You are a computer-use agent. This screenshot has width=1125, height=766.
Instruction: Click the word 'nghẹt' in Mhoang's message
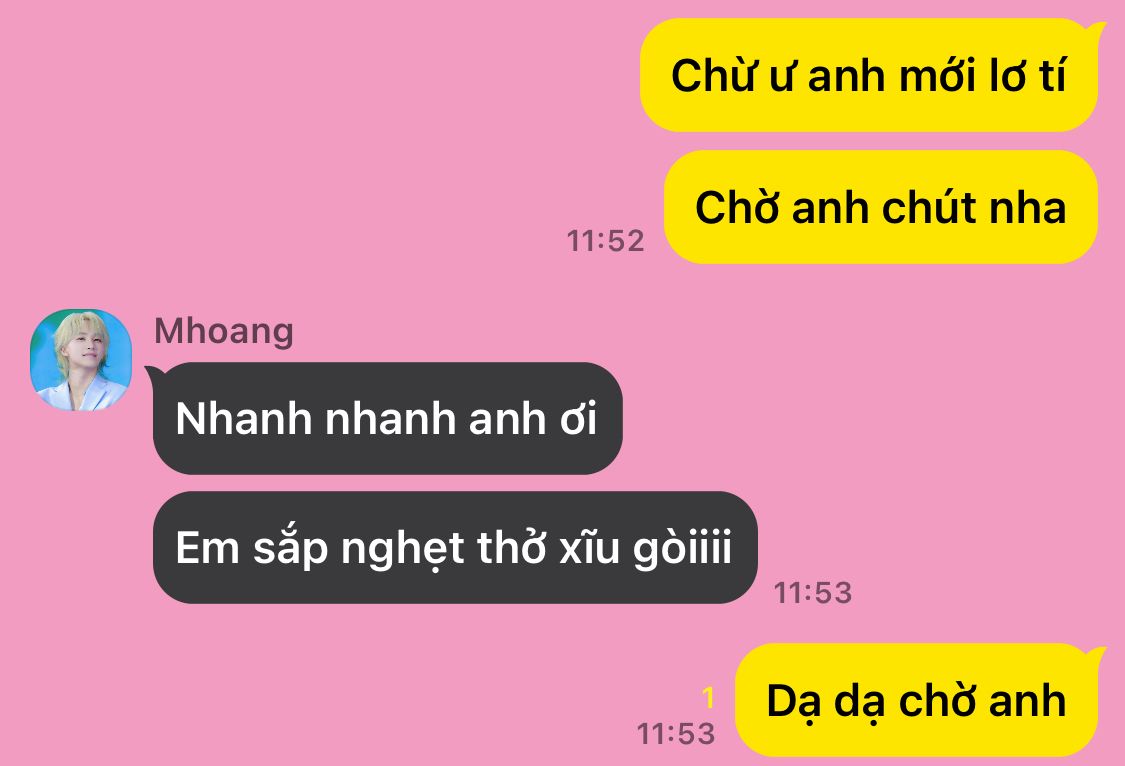pos(403,549)
